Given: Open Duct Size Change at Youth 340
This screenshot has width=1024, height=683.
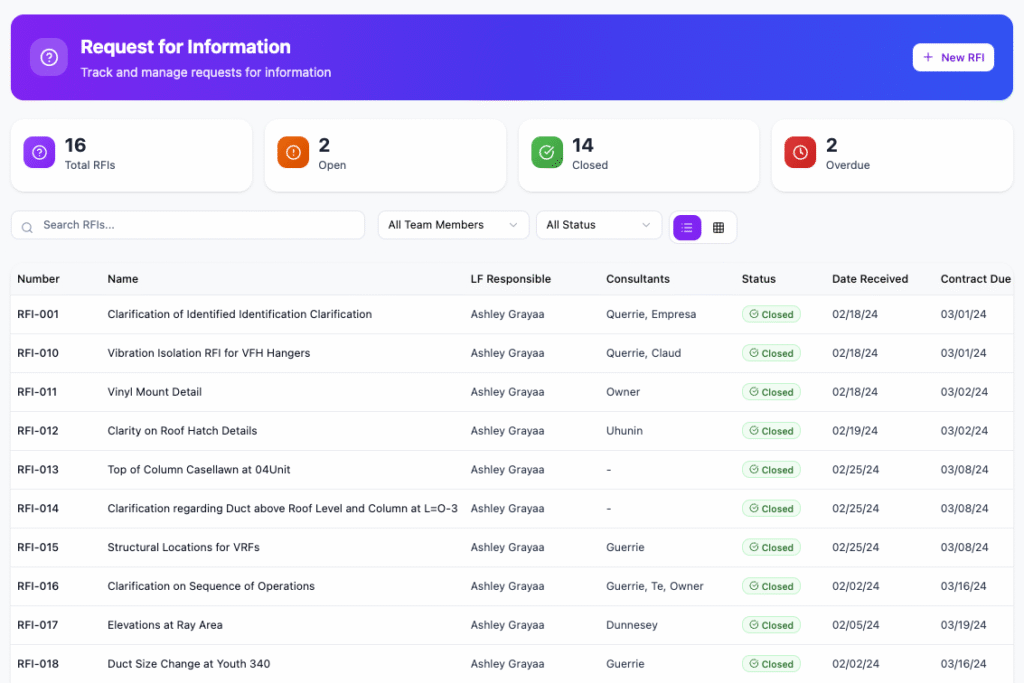Looking at the screenshot, I should pos(188,664).
